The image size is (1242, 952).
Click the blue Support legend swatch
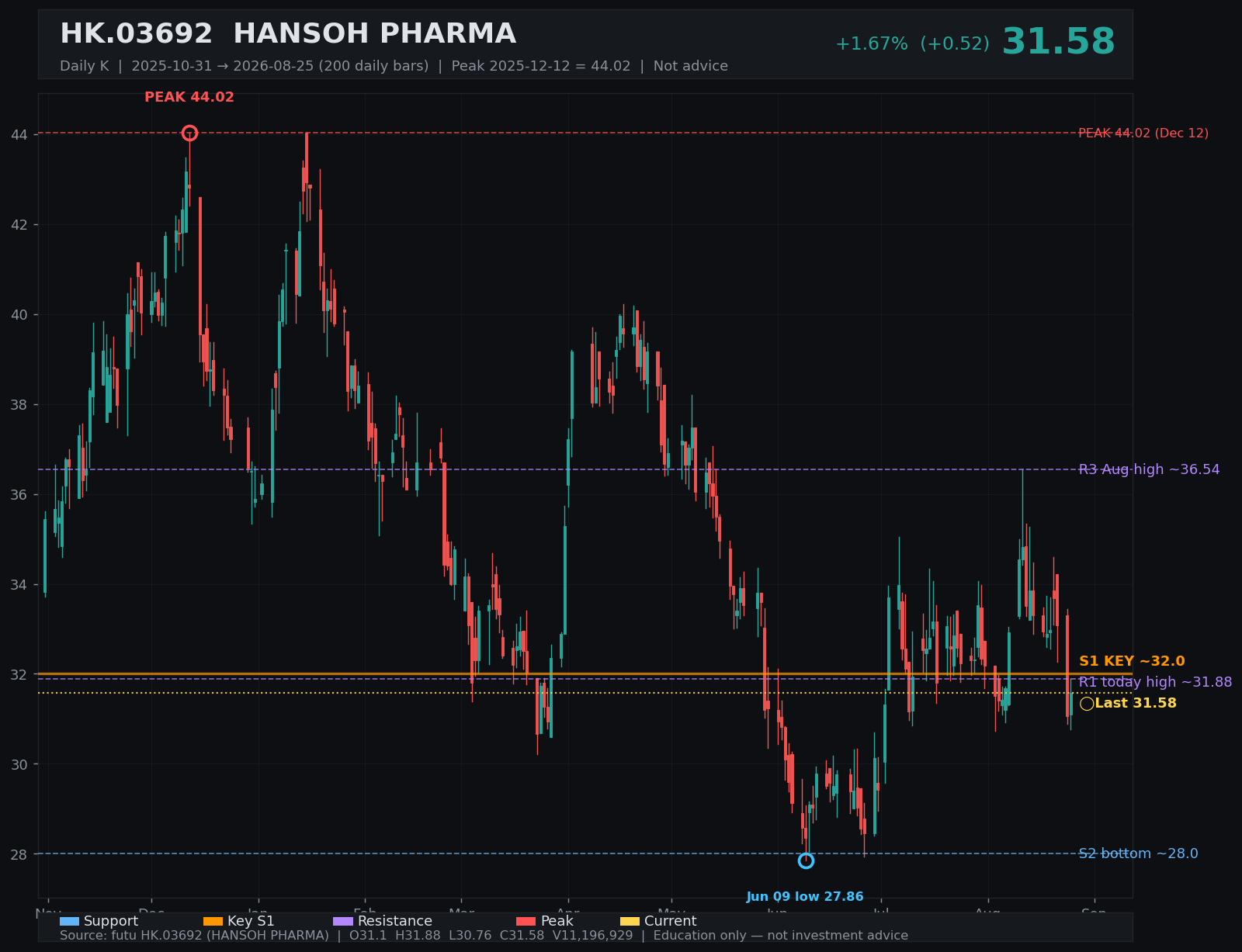coord(69,922)
